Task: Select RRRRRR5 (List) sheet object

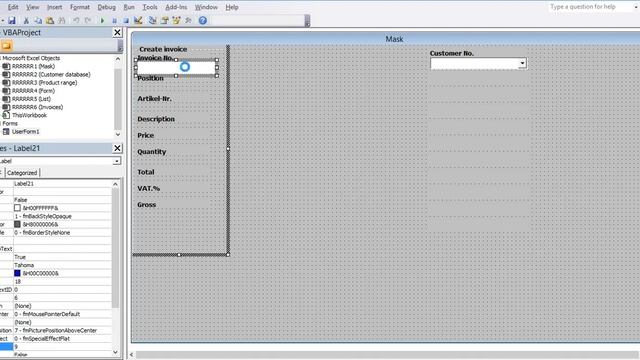Action: tap(31, 99)
